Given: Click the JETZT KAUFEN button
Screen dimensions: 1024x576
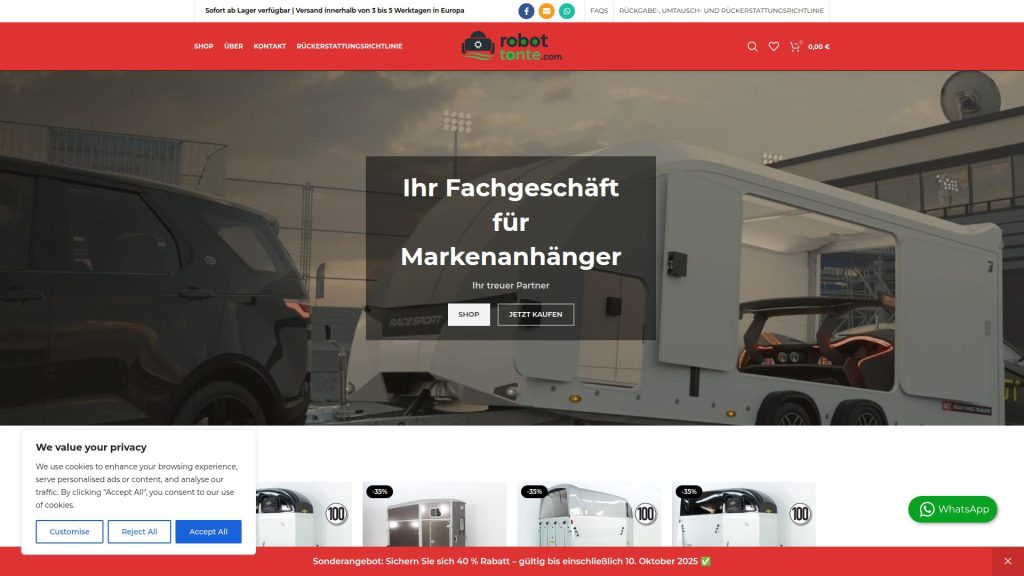Looking at the screenshot, I should point(536,314).
